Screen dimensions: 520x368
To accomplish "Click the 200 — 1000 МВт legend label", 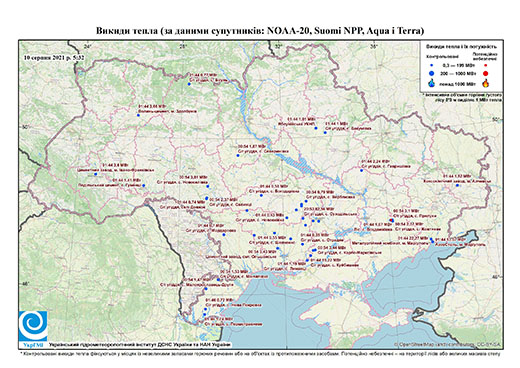I will [x=457, y=73].
